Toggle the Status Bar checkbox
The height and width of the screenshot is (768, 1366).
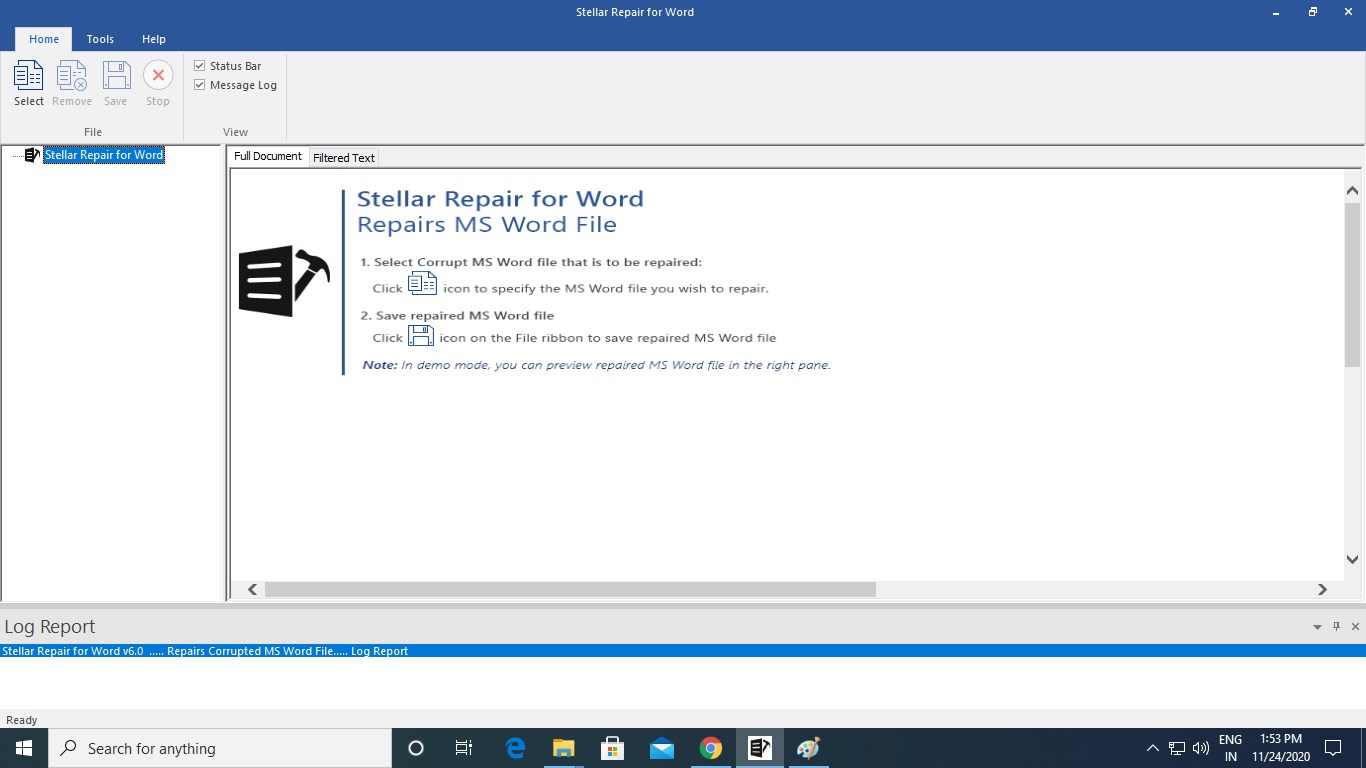point(199,66)
